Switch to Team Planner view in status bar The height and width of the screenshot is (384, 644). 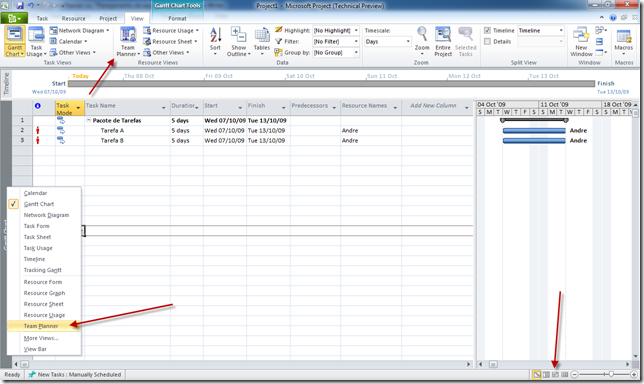coord(555,375)
